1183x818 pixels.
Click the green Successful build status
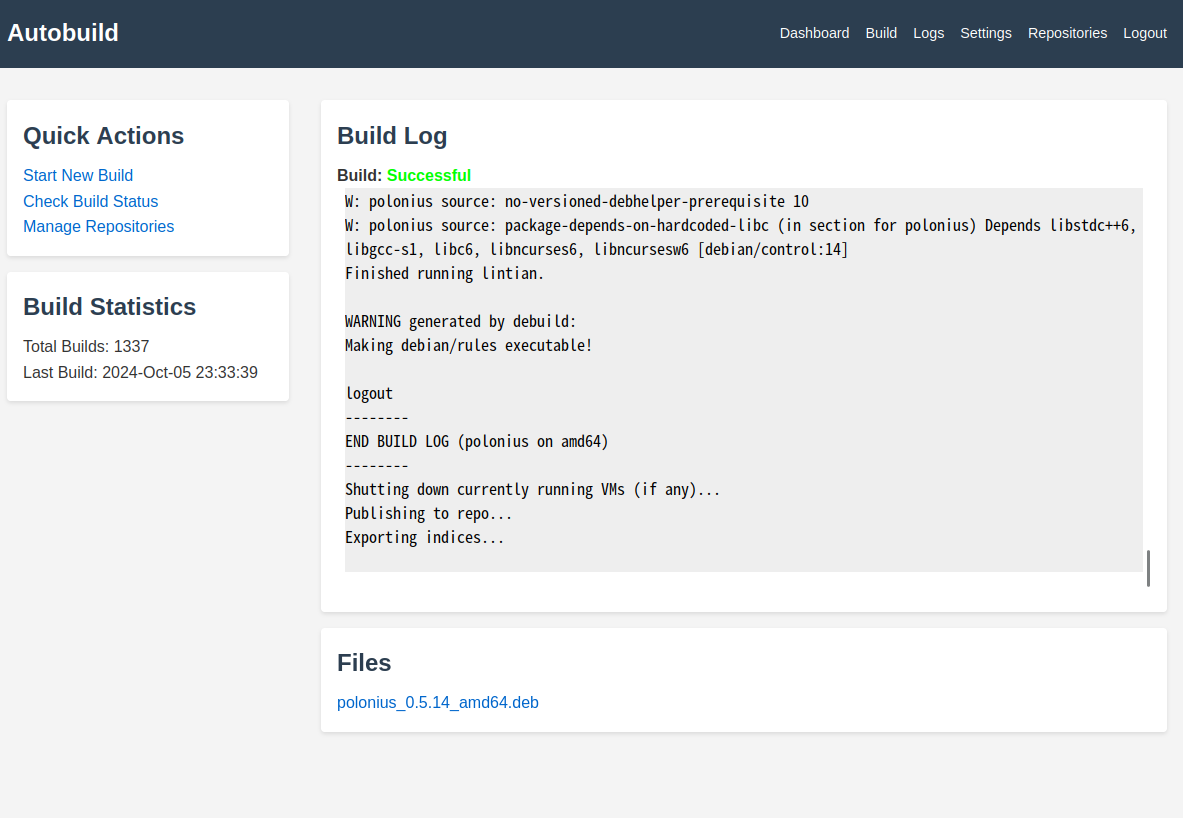429,175
